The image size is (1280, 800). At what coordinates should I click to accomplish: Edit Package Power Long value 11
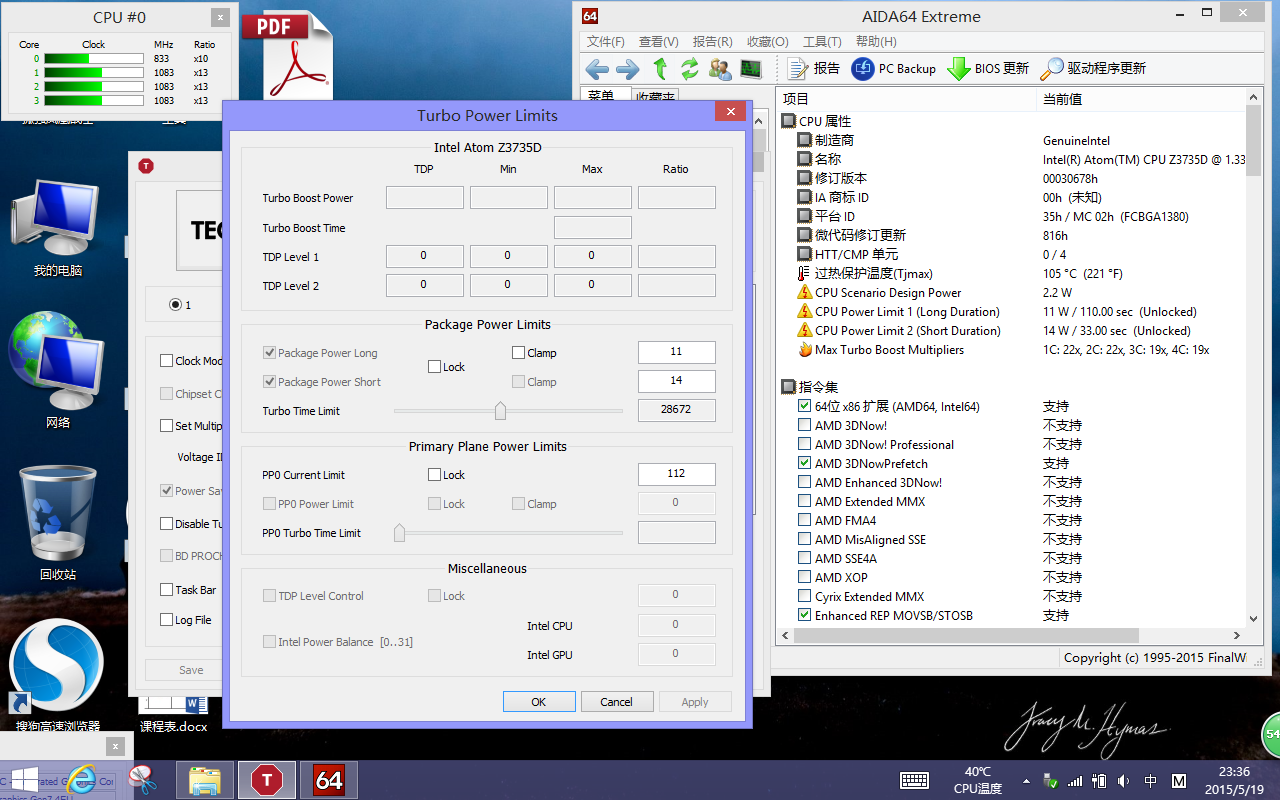(x=677, y=352)
